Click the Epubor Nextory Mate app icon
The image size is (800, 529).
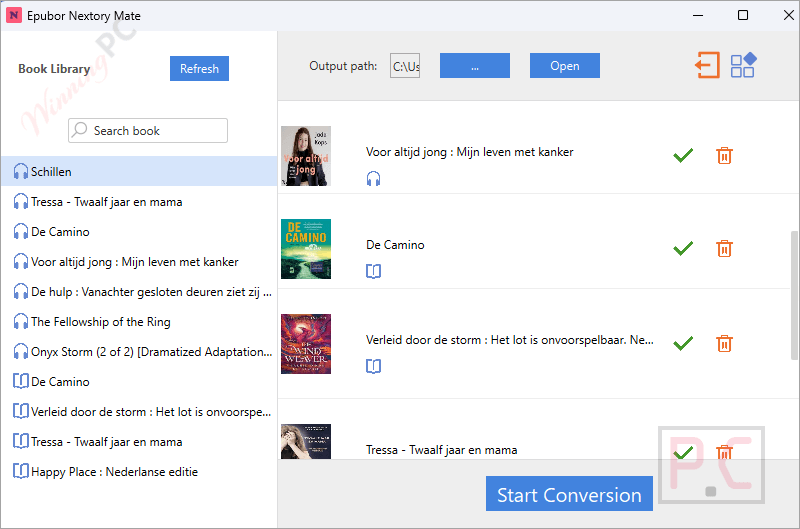click(14, 15)
